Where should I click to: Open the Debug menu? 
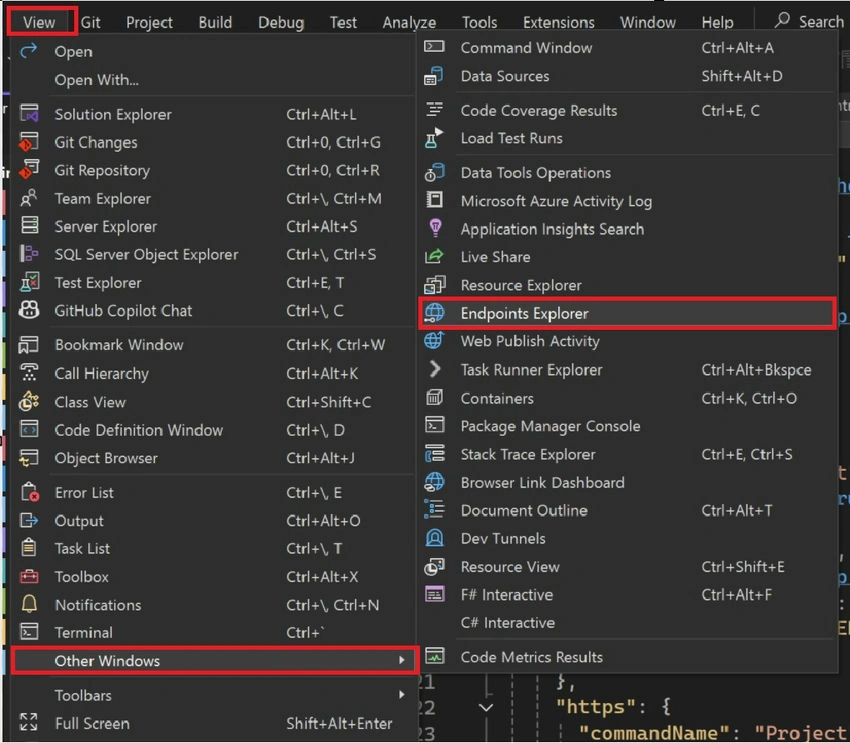[x=281, y=22]
